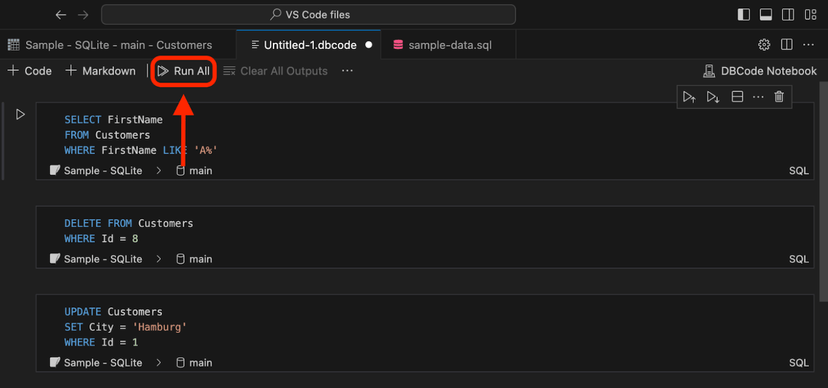Open notebook settings gear icon
The height and width of the screenshot is (388, 828).
[x=764, y=45]
